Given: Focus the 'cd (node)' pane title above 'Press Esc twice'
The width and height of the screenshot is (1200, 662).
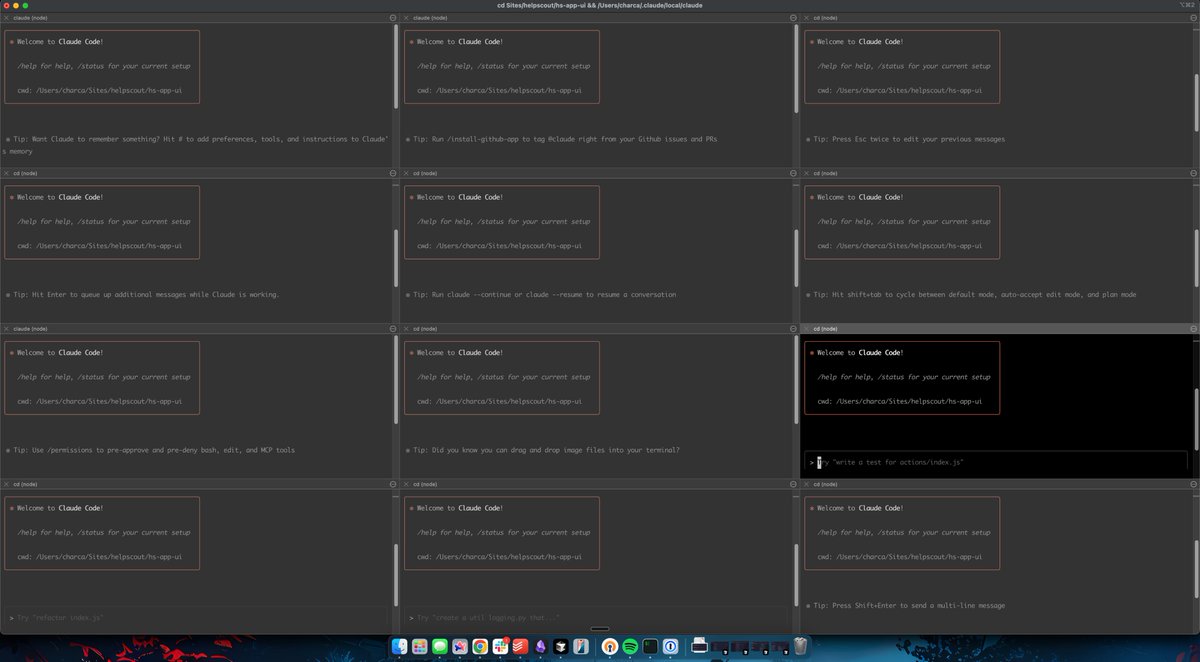Looking at the screenshot, I should (827, 17).
